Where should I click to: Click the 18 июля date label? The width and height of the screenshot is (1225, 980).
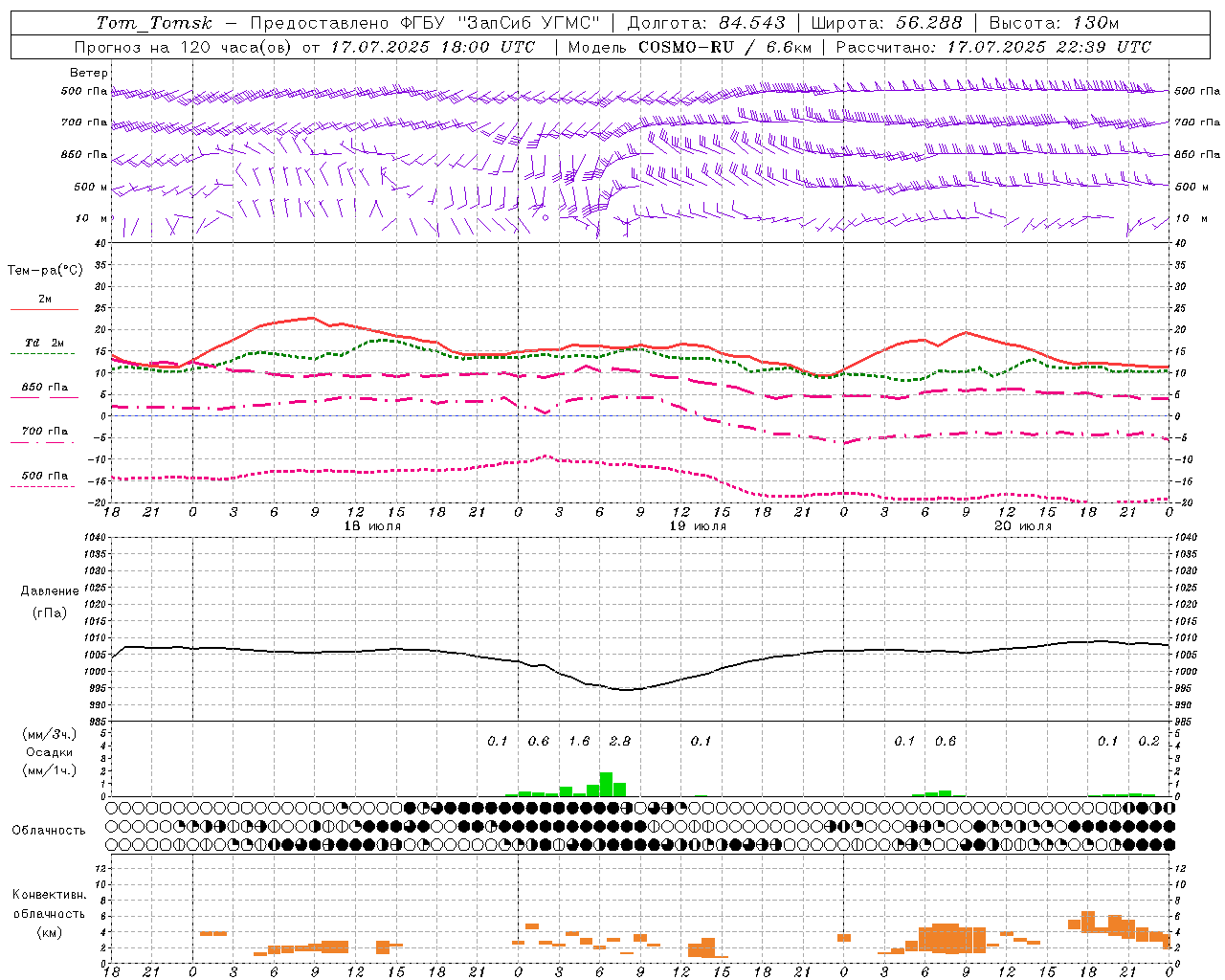click(x=372, y=526)
